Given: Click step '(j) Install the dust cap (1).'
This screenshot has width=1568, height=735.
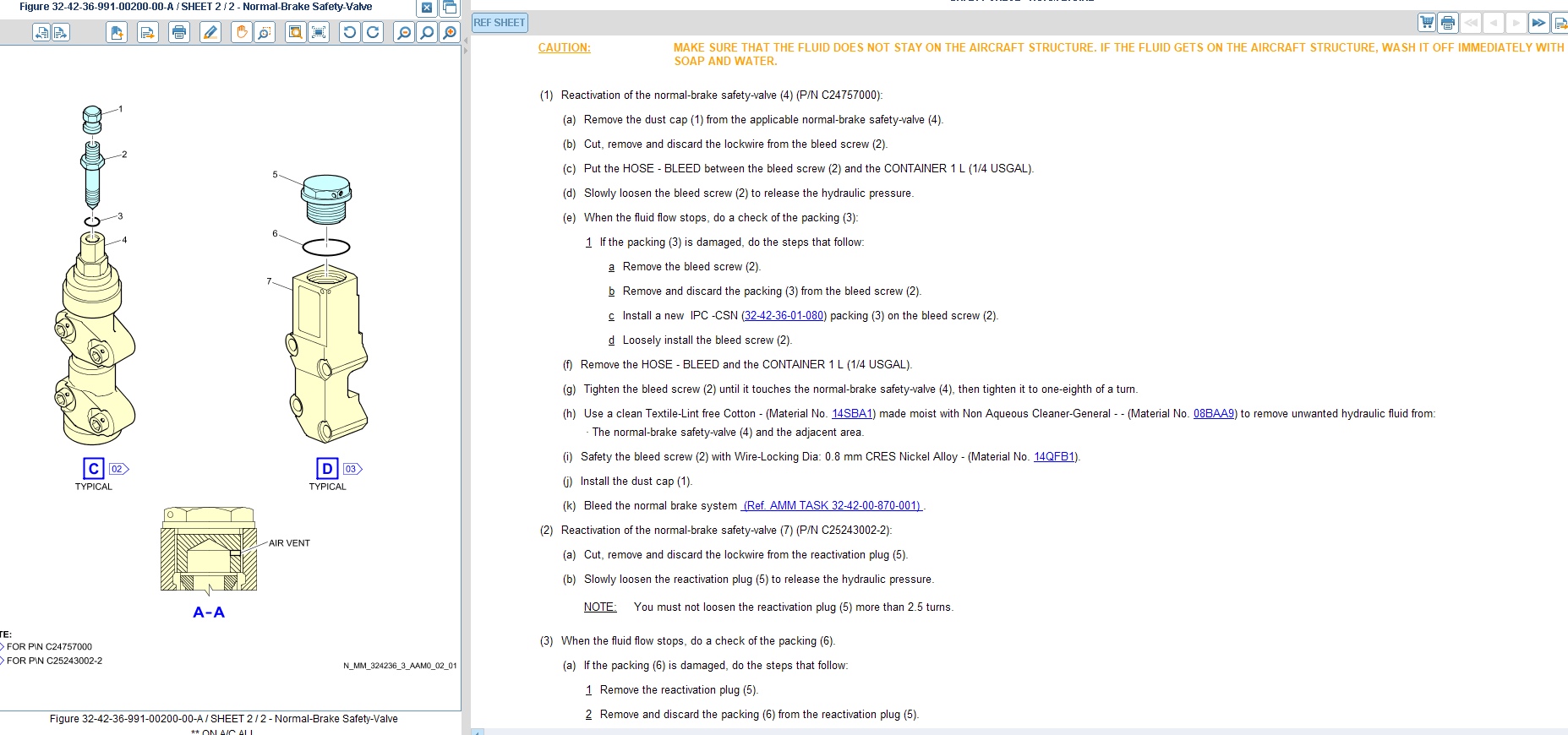Looking at the screenshot, I should coord(628,482).
